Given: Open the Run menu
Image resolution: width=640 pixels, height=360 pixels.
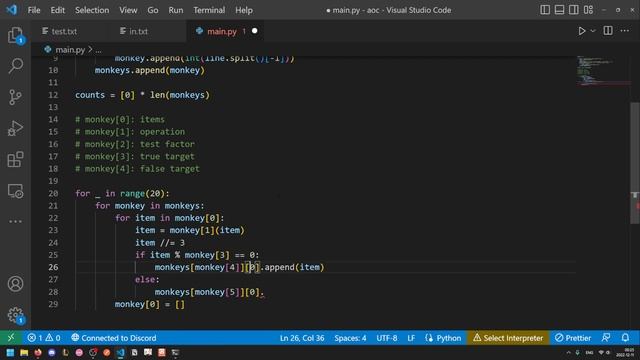Looking at the screenshot, I should click(176, 10).
